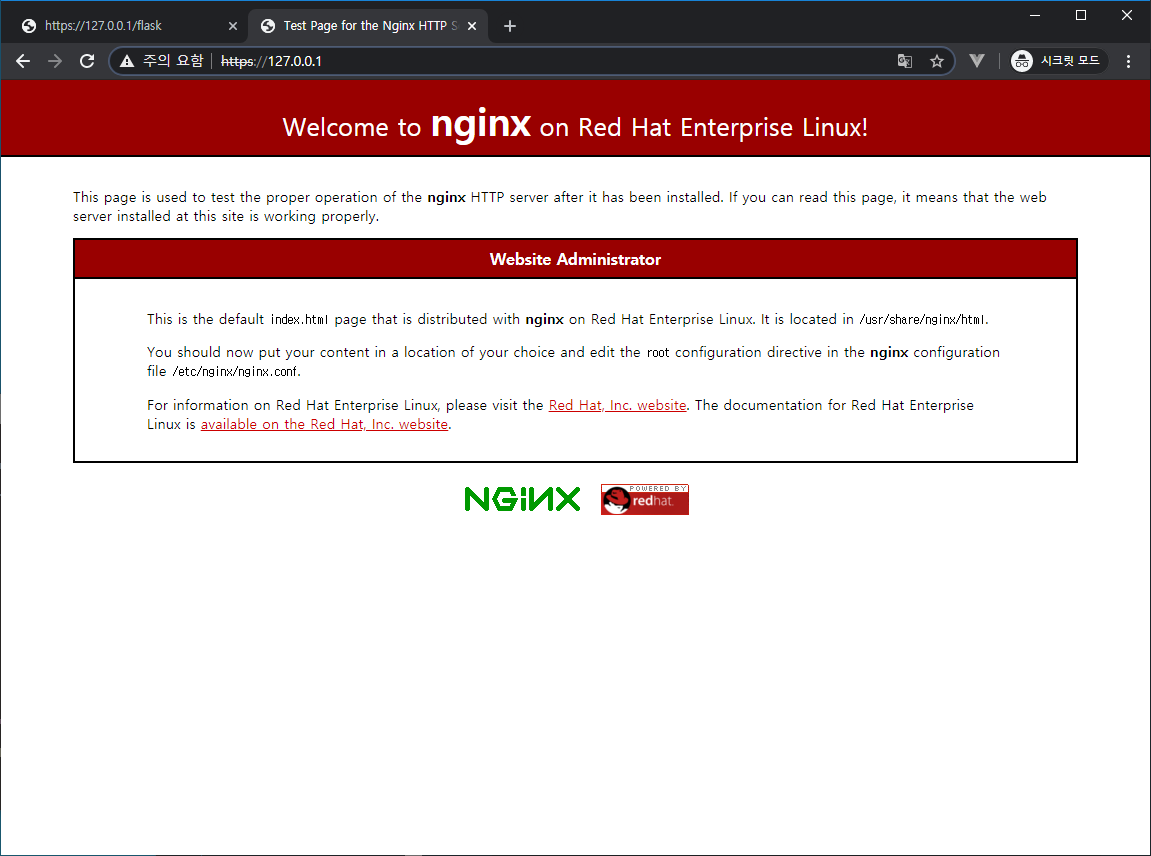Close the https://127.0.0.1/flask tab
Image resolution: width=1151 pixels, height=856 pixels.
tap(233, 26)
